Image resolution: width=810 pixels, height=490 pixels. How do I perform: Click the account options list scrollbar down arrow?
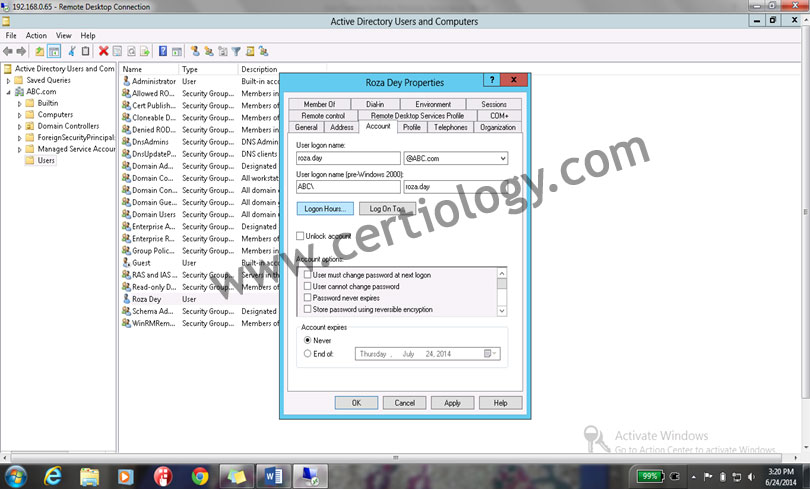(x=502, y=311)
